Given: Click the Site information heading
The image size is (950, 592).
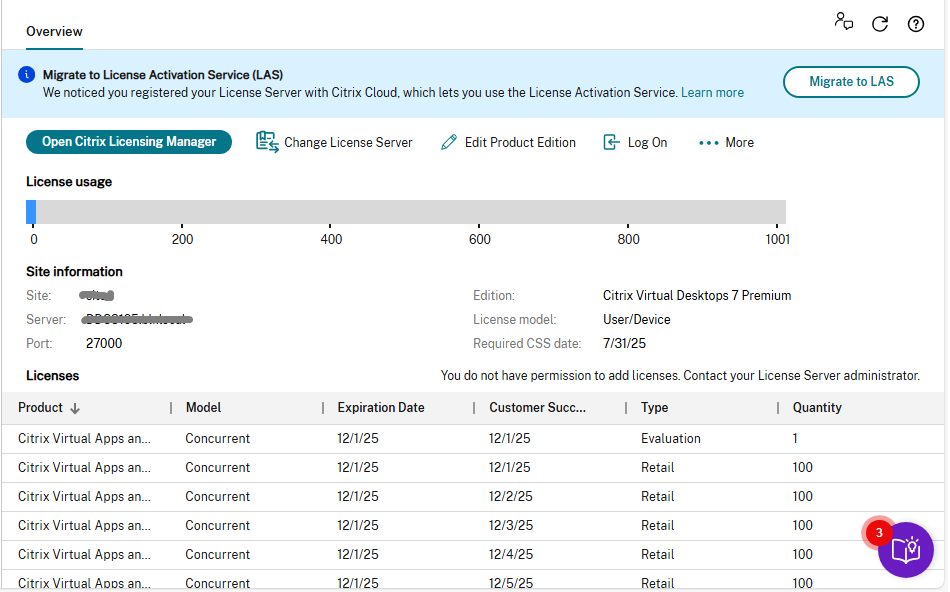Looking at the screenshot, I should tap(74, 271).
